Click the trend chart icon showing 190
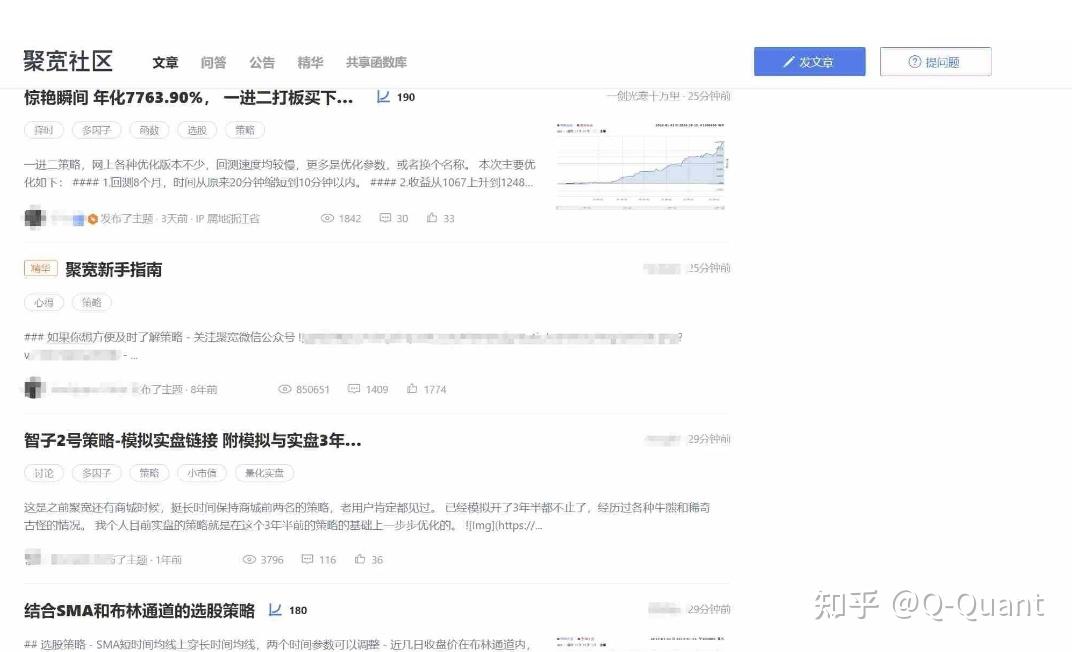The image size is (1072, 652). [384, 96]
